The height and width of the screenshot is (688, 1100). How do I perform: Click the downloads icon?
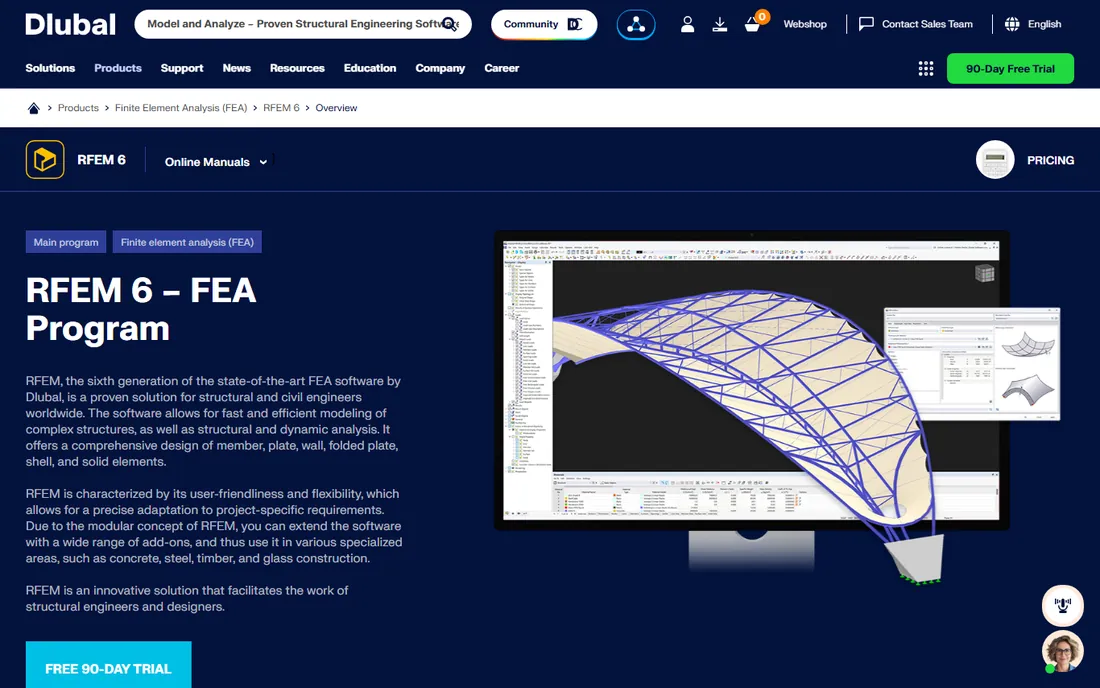coord(720,25)
